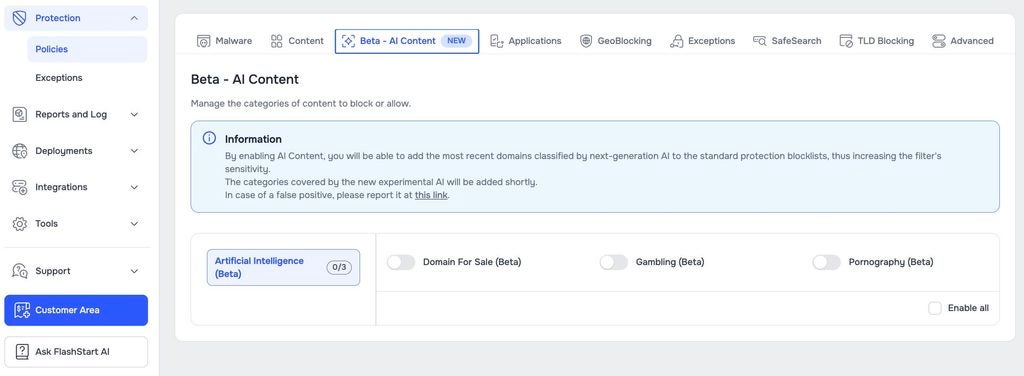Expand the Deployments chevron
Screen dimensions: 1024x376
tap(135, 151)
